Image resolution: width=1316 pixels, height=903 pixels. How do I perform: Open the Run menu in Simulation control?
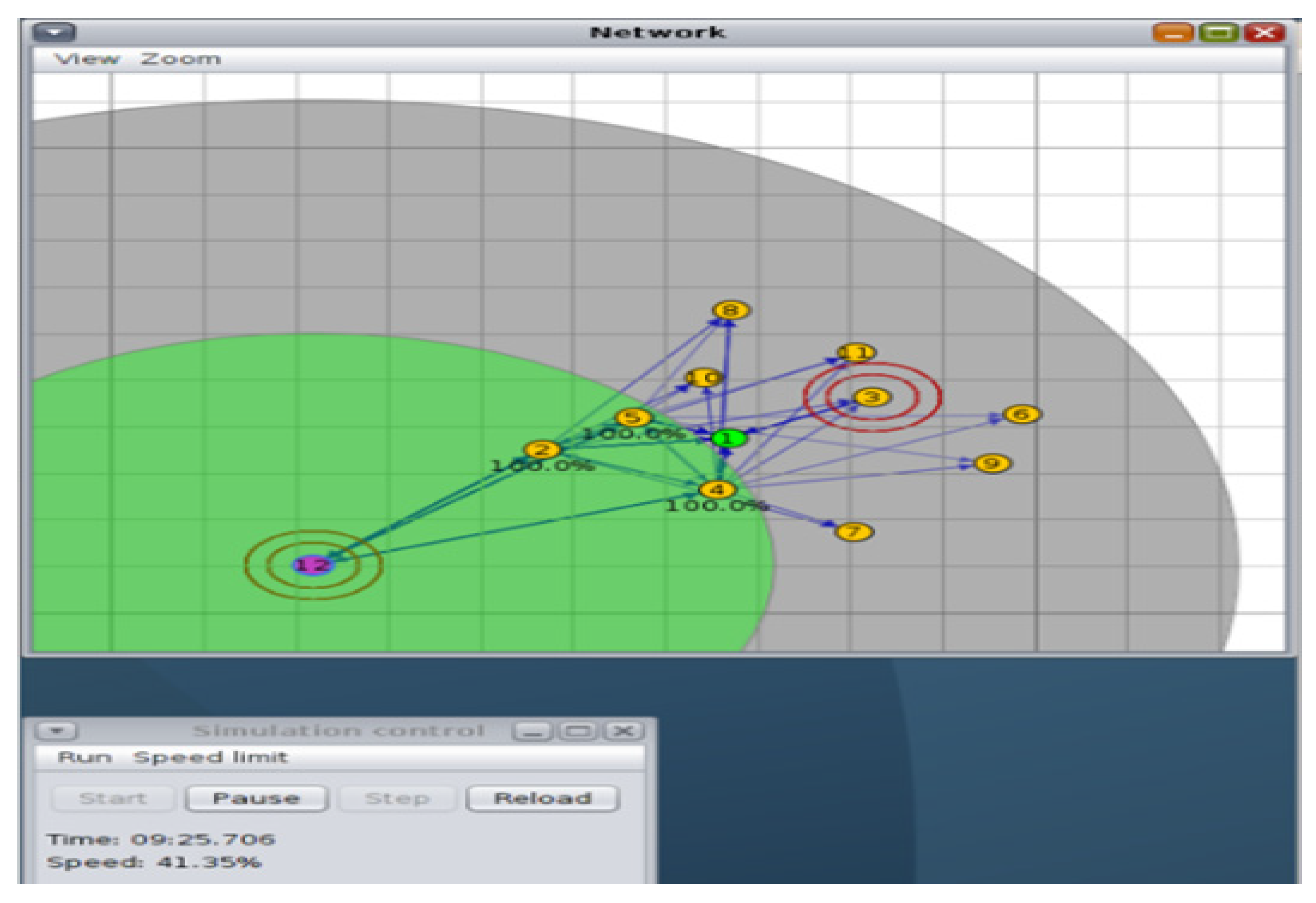(85, 757)
